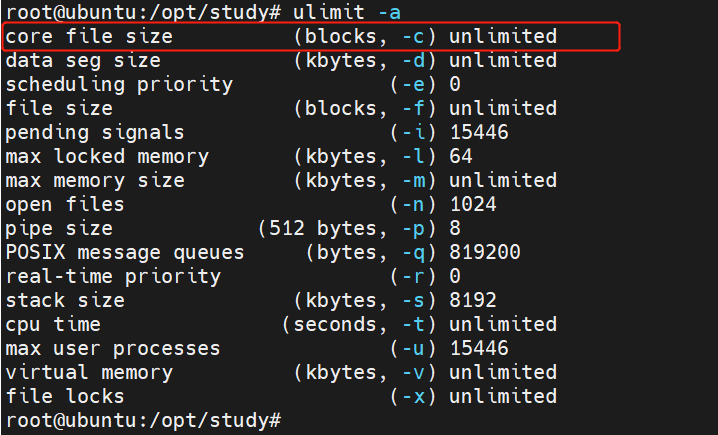This screenshot has width=718, height=435.
Task: Click the '-d' flag in data seg row
Action: [413, 60]
